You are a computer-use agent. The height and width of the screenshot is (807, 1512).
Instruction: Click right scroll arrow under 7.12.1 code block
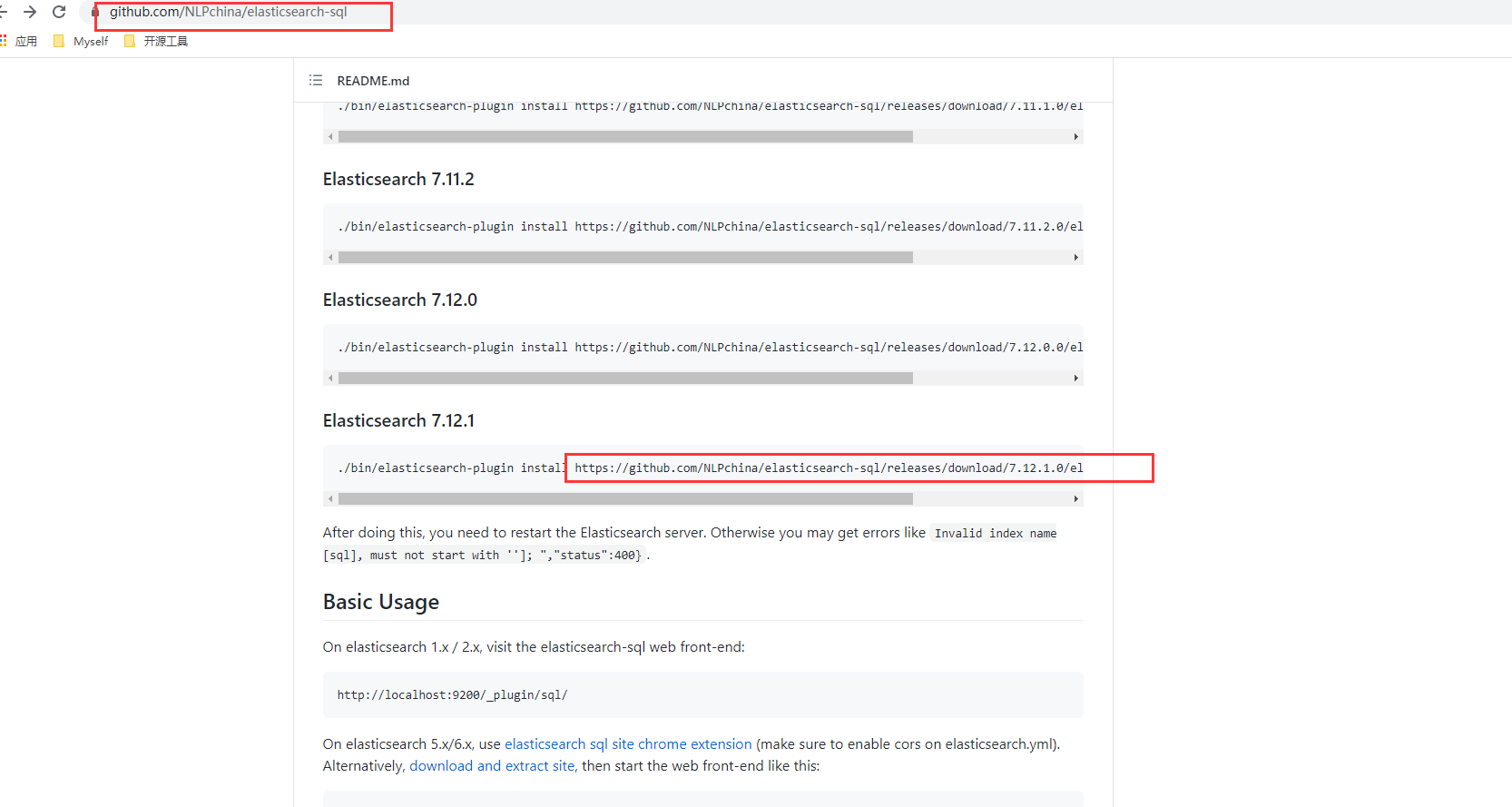pos(1075,499)
